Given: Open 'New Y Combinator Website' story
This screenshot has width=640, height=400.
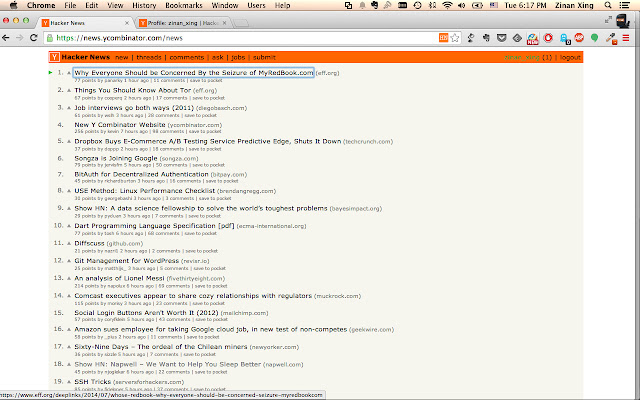Looking at the screenshot, I should point(120,125).
